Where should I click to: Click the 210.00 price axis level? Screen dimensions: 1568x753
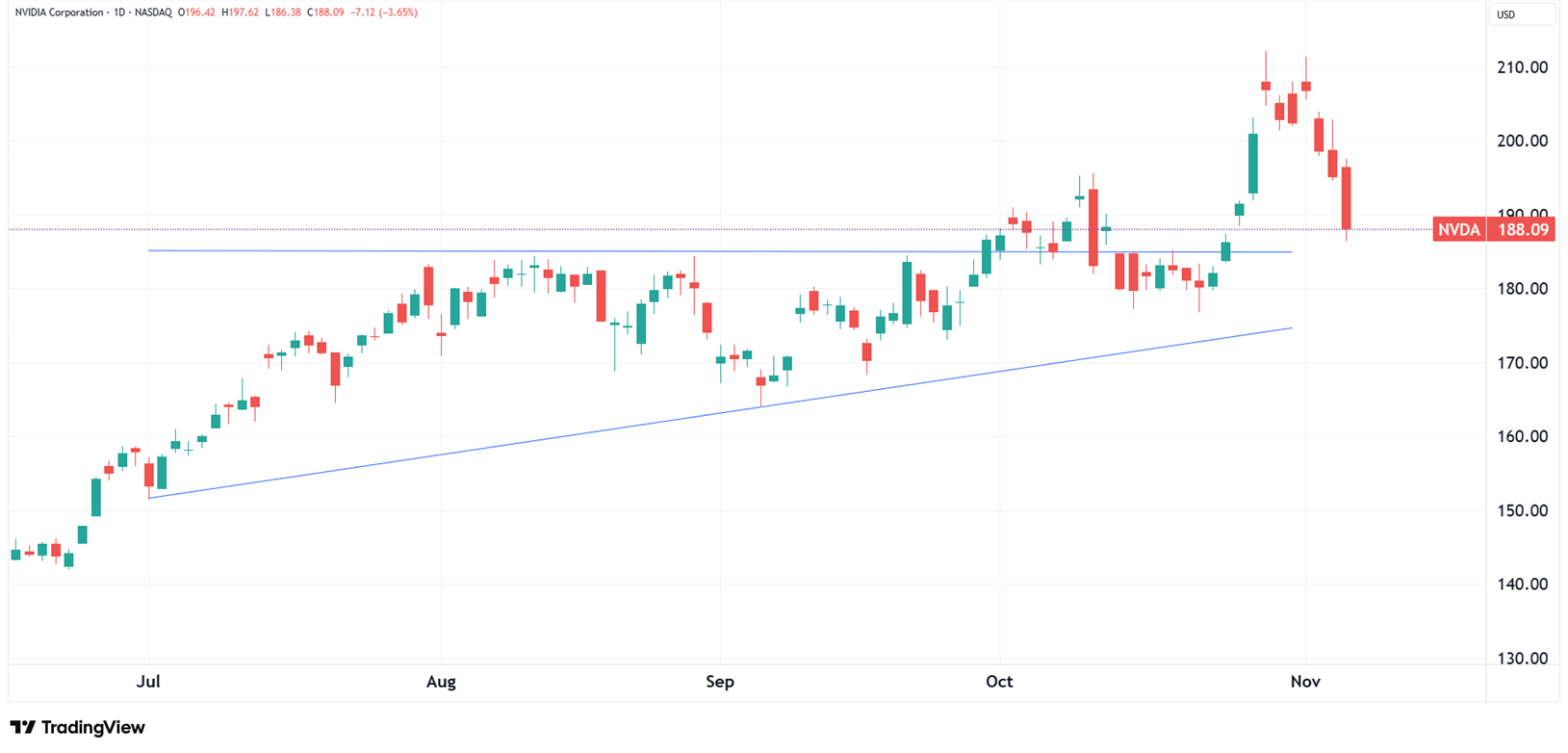click(1524, 67)
